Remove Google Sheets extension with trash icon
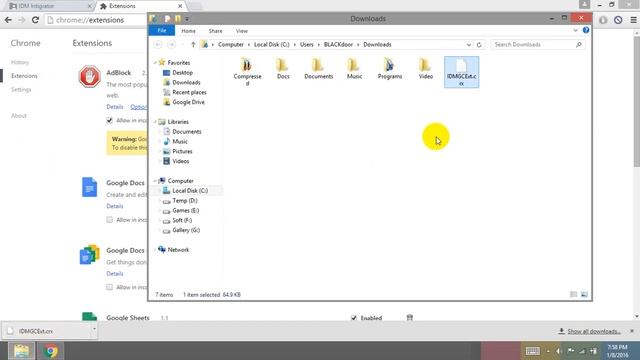 tap(410, 317)
